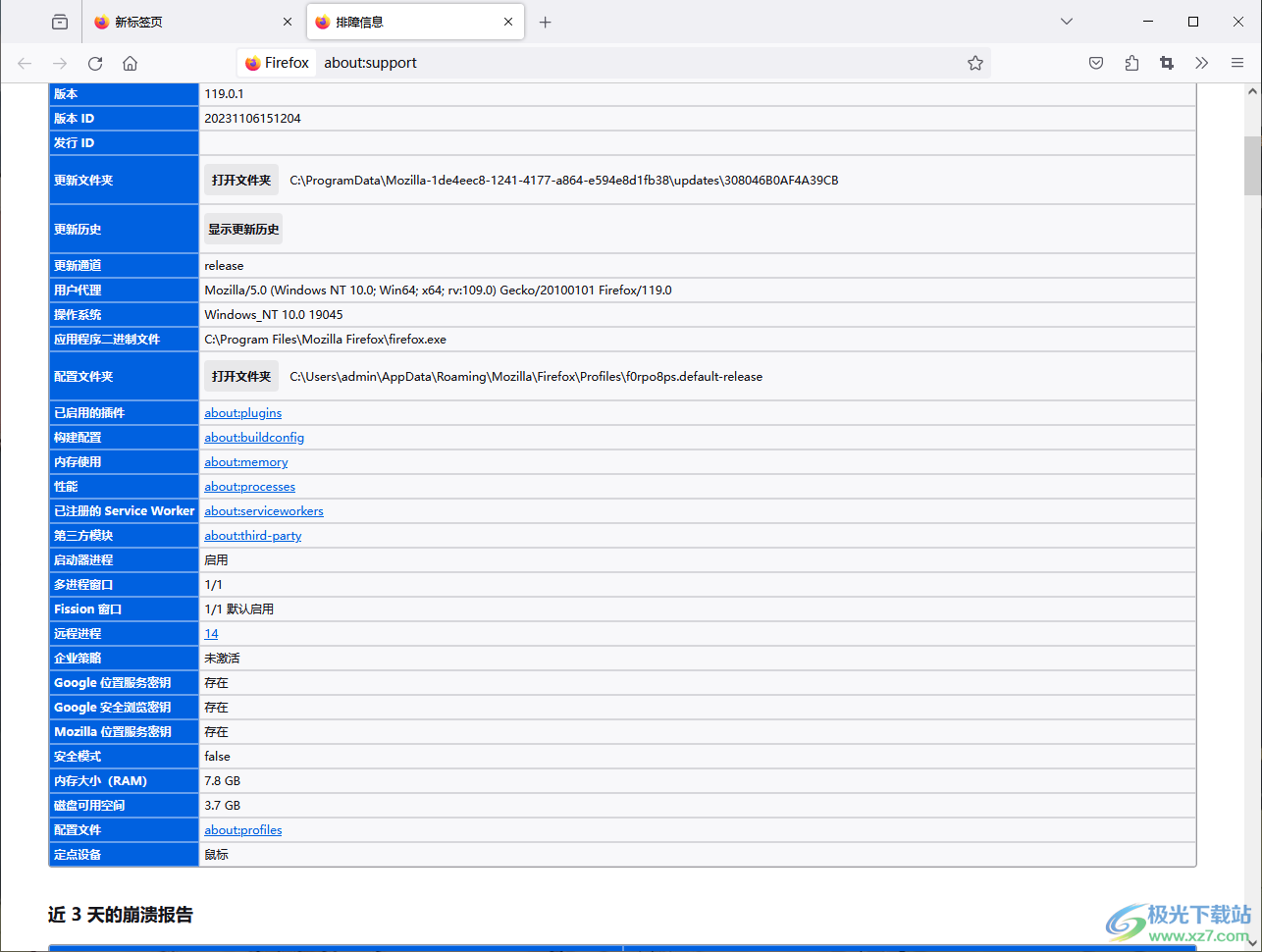Click the version value 119.0.1
This screenshot has width=1262, height=952.
[224, 94]
